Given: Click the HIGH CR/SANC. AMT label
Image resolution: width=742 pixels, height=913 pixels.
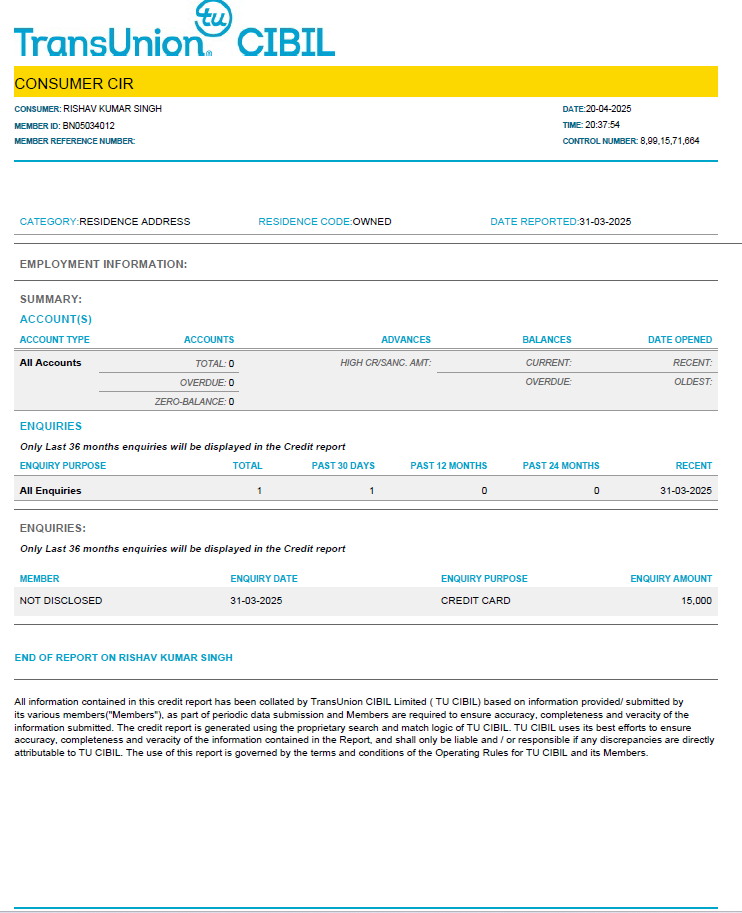Looking at the screenshot, I should (386, 363).
